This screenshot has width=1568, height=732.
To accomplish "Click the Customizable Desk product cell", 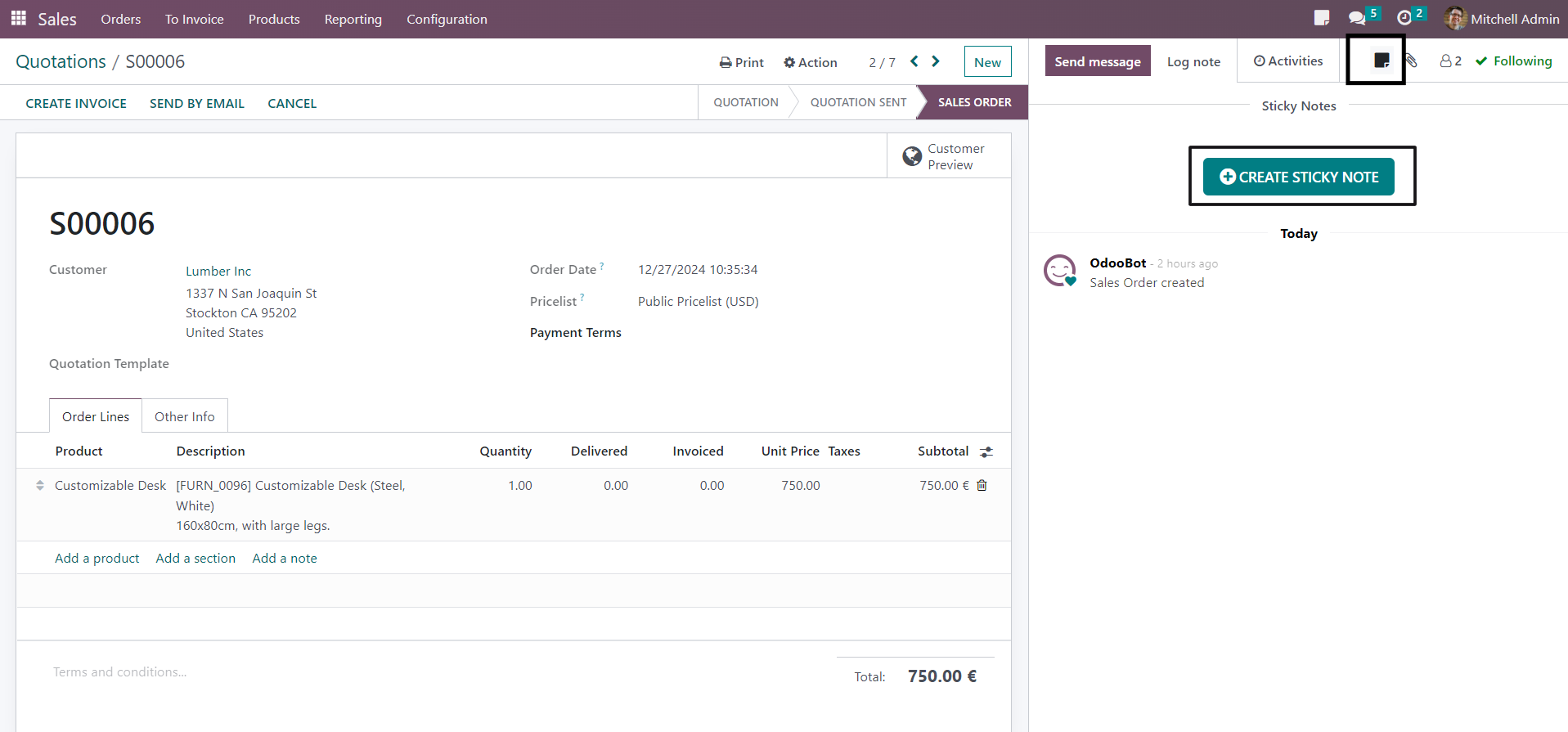I will 110,486.
